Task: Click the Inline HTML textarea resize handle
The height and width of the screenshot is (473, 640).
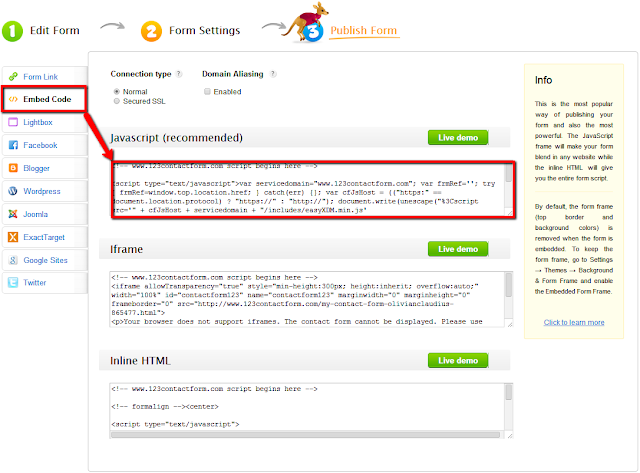Action: pos(510,436)
